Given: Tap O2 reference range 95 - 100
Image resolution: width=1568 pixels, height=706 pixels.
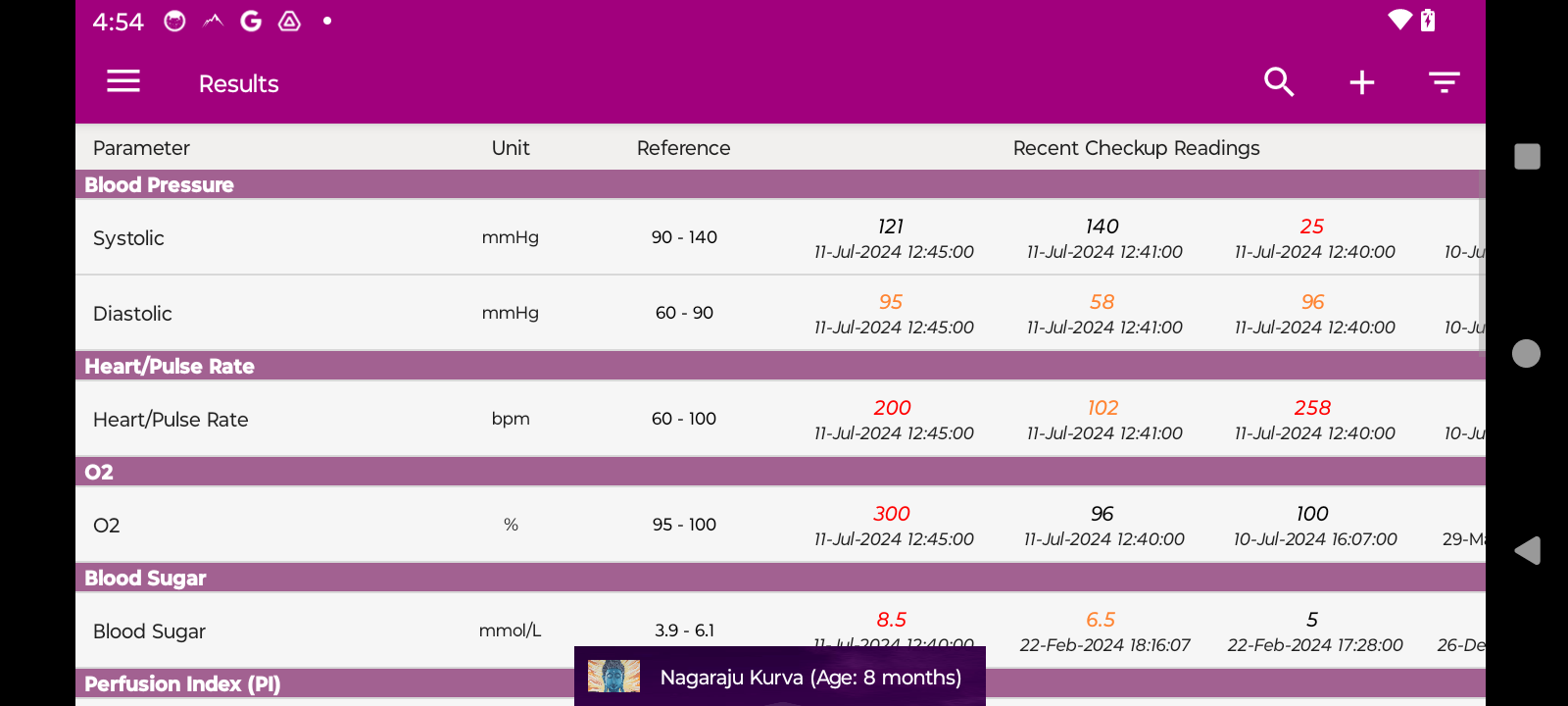Looking at the screenshot, I should [x=684, y=525].
